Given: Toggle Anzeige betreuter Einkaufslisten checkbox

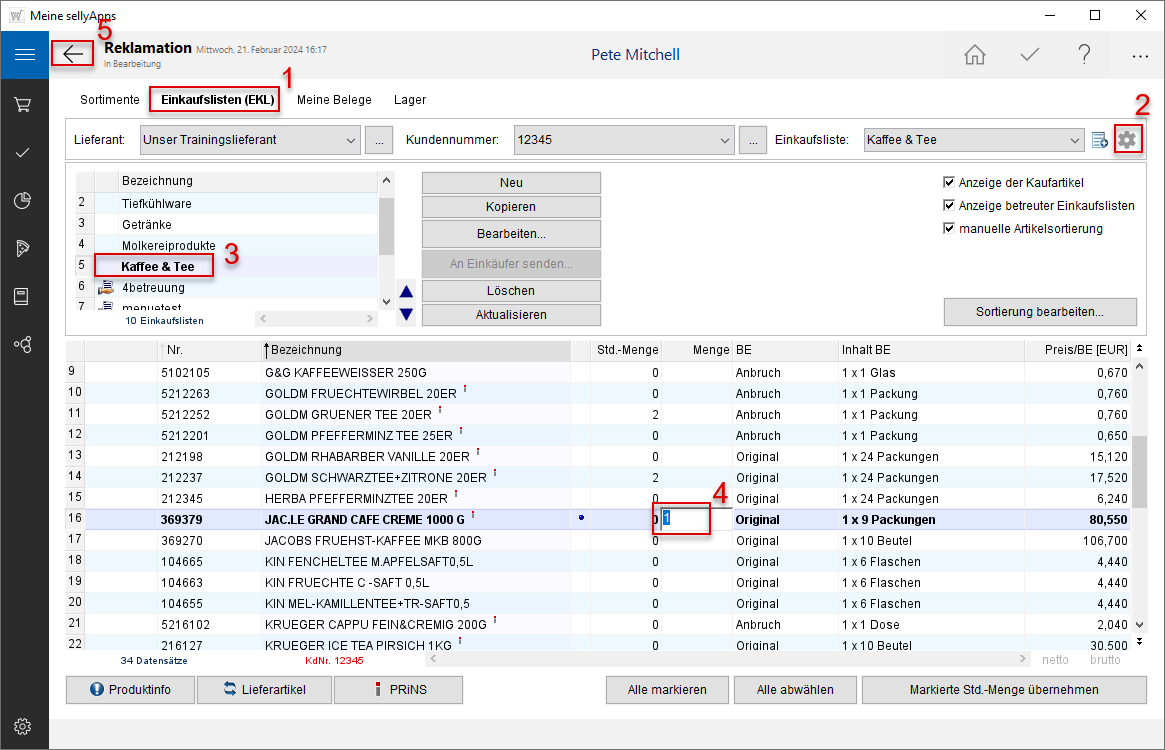Looking at the screenshot, I should [x=949, y=206].
